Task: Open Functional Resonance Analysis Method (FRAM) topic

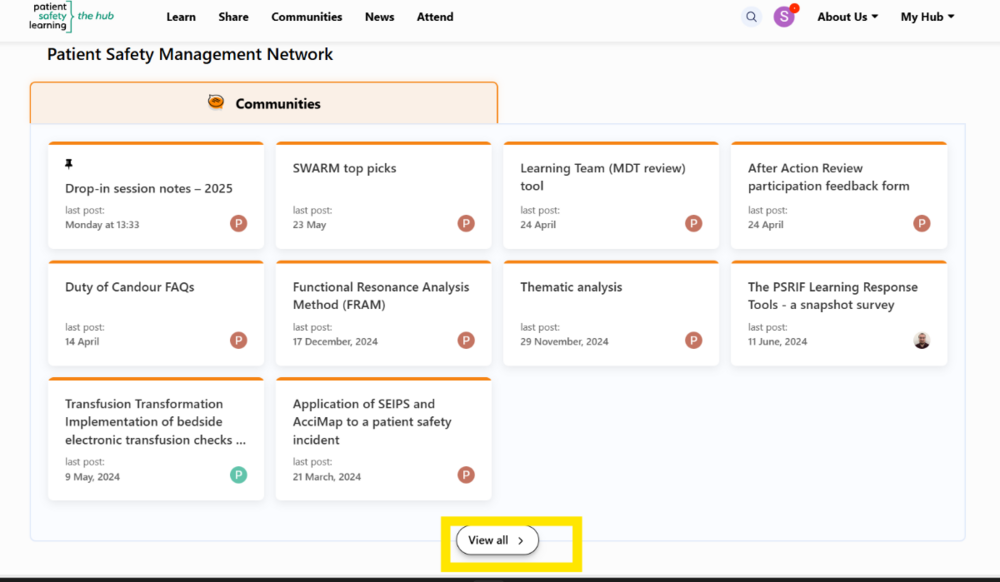Action: [381, 296]
